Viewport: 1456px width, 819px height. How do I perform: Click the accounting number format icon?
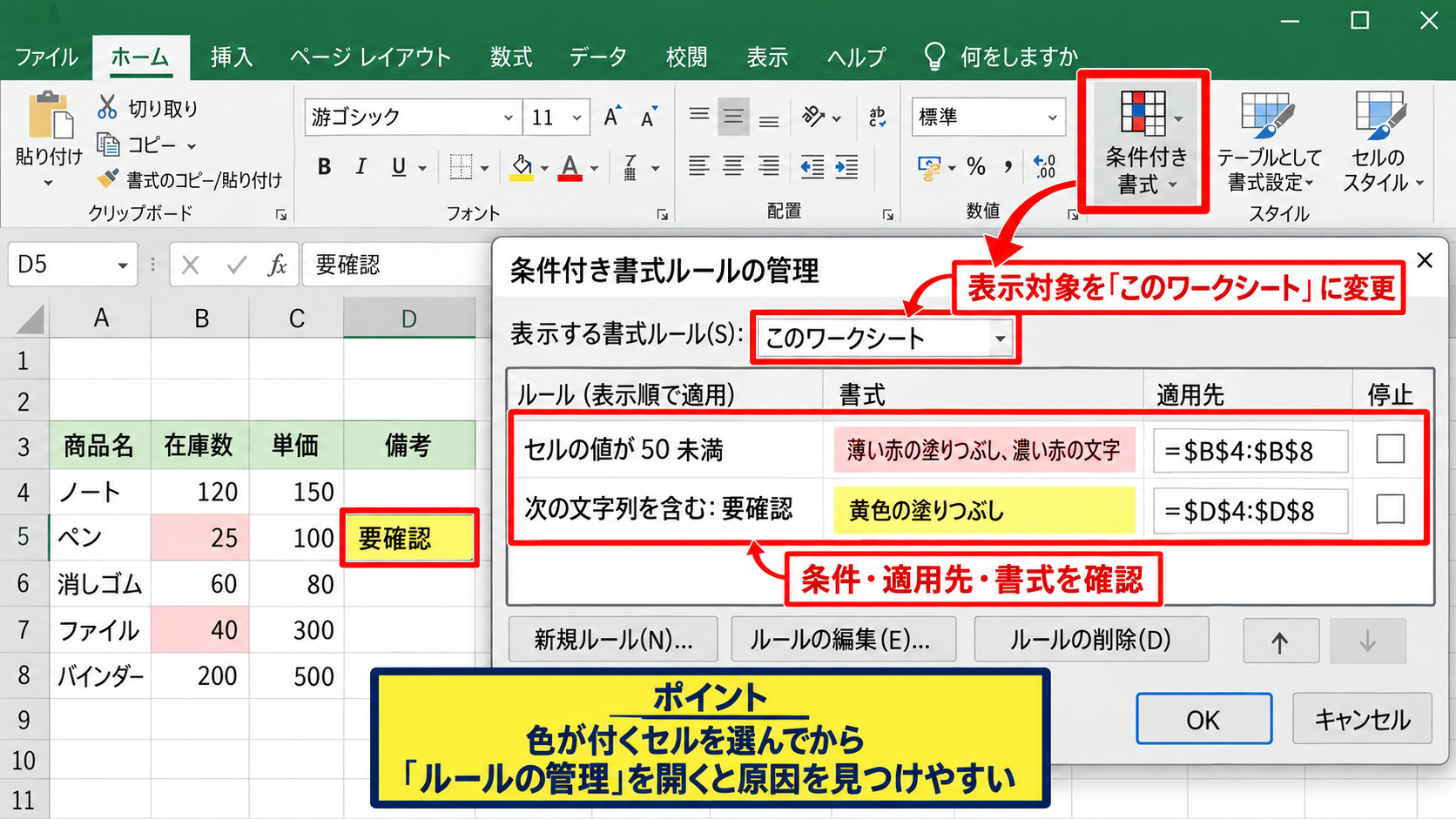point(929,167)
